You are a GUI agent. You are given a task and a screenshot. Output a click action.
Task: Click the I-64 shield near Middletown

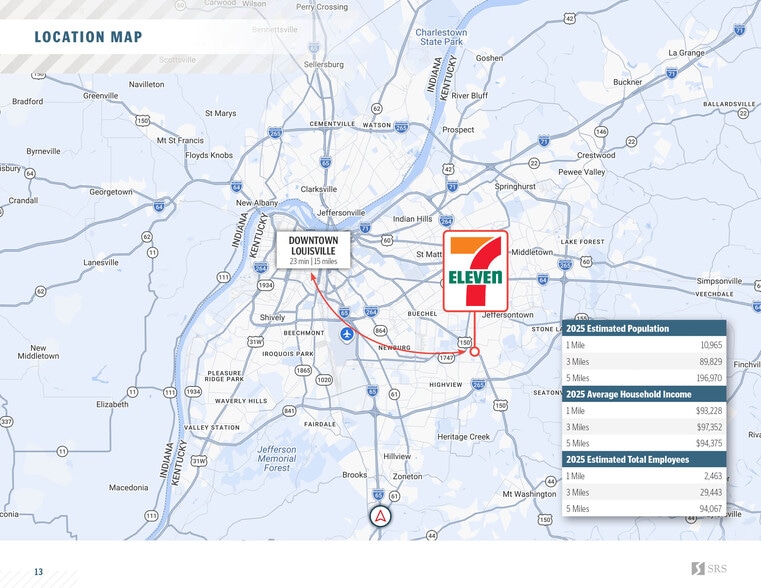coord(543,279)
